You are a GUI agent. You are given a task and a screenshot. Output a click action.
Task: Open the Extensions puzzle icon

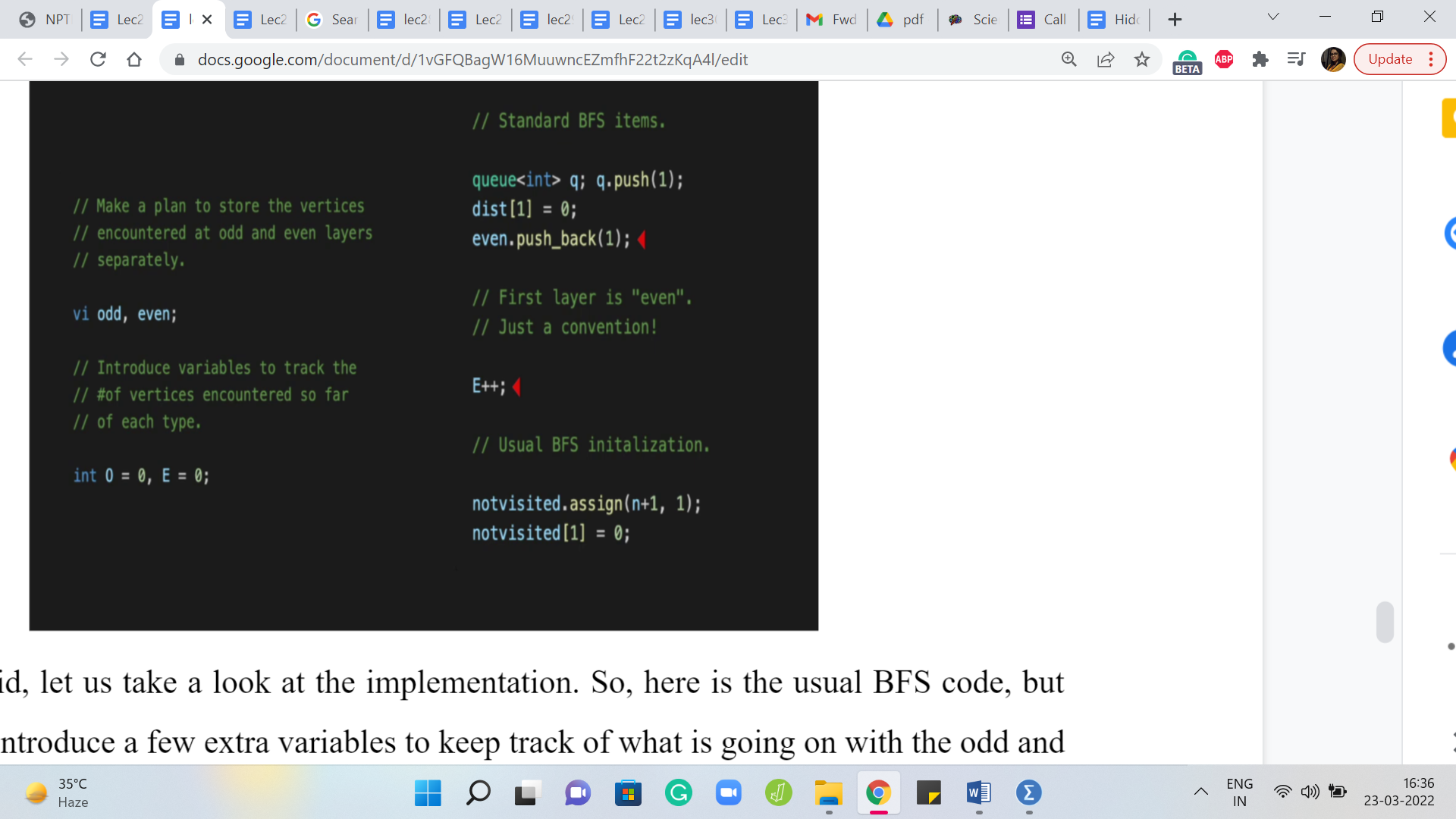click(x=1260, y=59)
